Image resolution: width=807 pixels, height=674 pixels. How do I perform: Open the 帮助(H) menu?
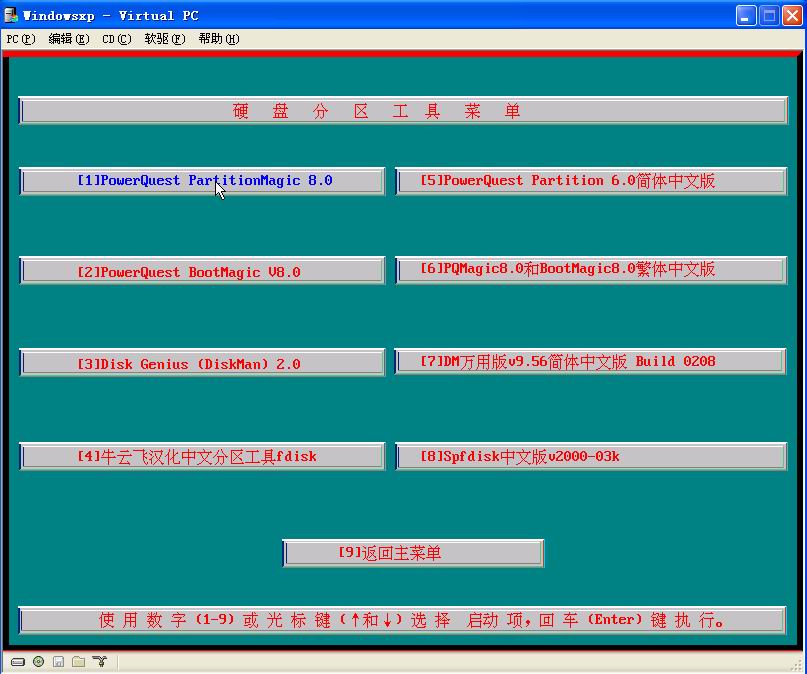tap(219, 39)
